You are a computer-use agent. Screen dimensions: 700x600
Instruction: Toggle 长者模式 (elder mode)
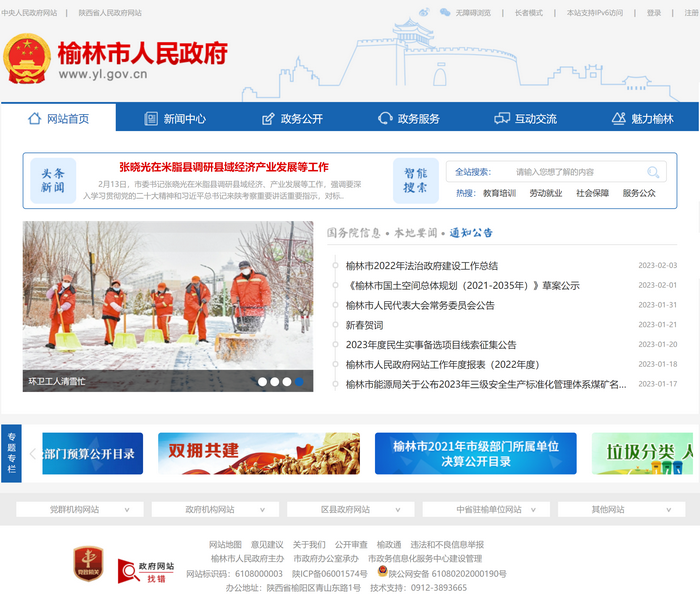(x=529, y=13)
